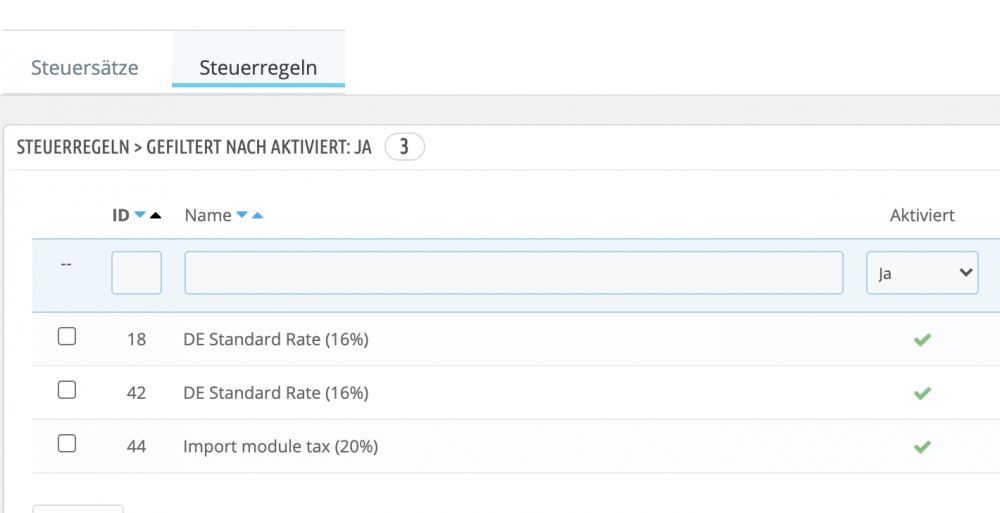Open the Aktiviert filter dropdown
The height and width of the screenshot is (513, 1000).
pos(922,272)
